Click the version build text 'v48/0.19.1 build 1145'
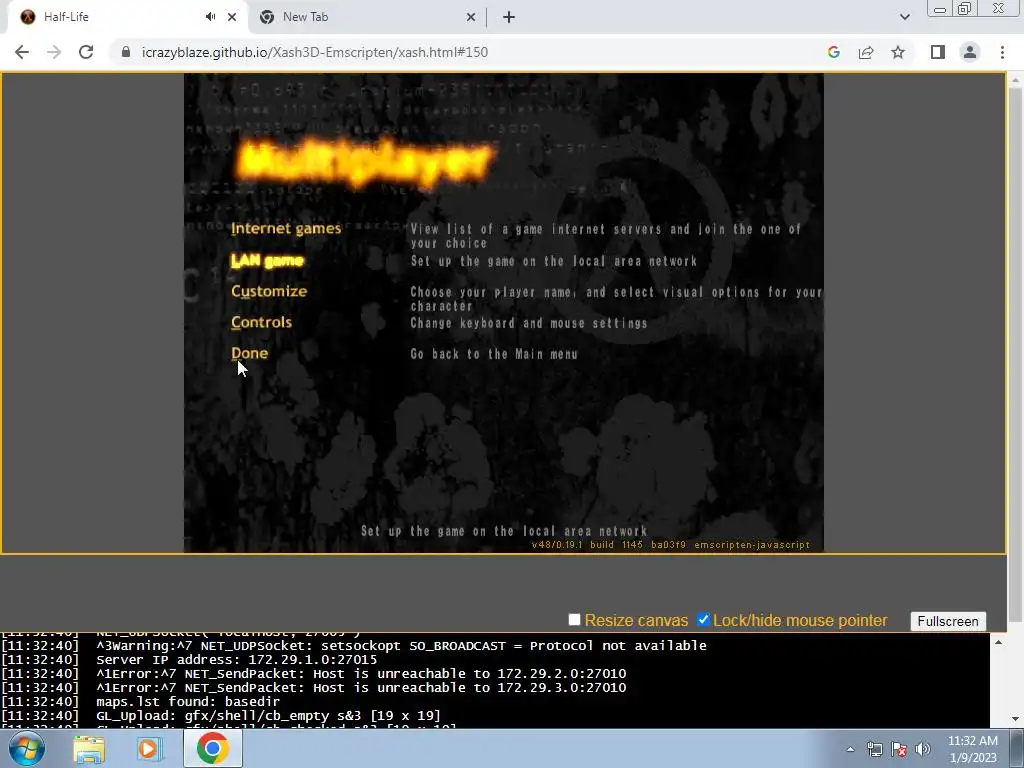The image size is (1024, 768). coord(587,545)
